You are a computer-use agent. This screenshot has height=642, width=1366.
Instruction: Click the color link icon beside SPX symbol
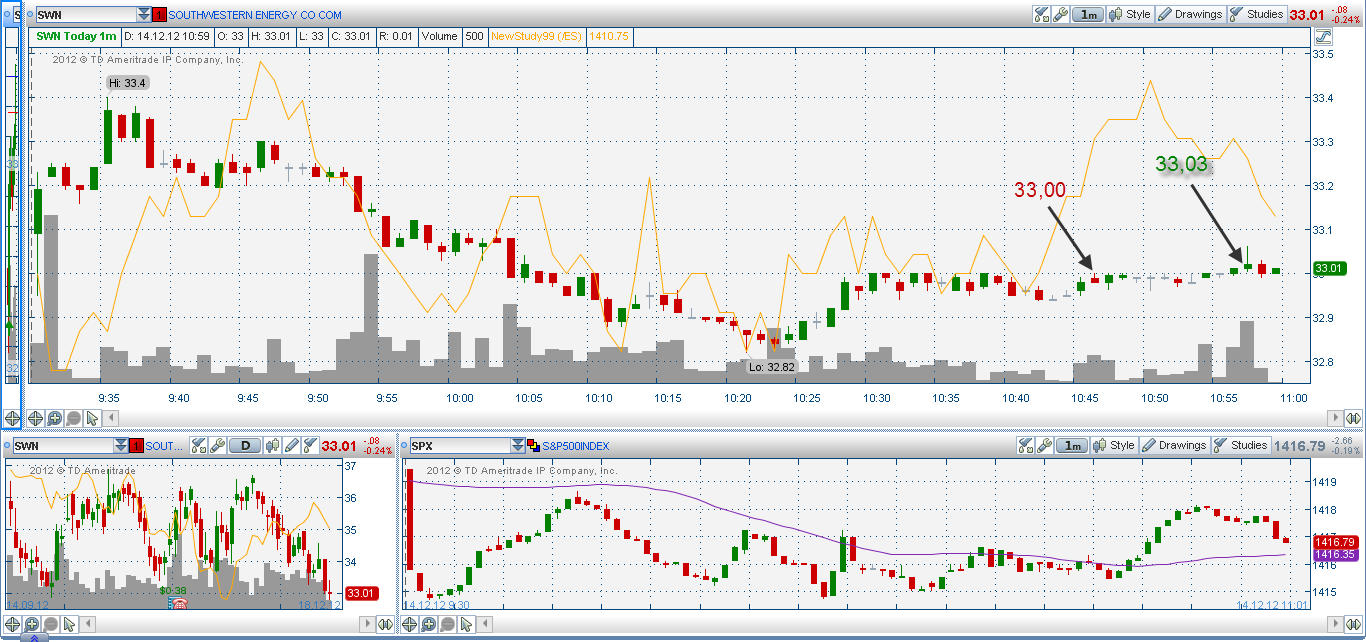(533, 446)
